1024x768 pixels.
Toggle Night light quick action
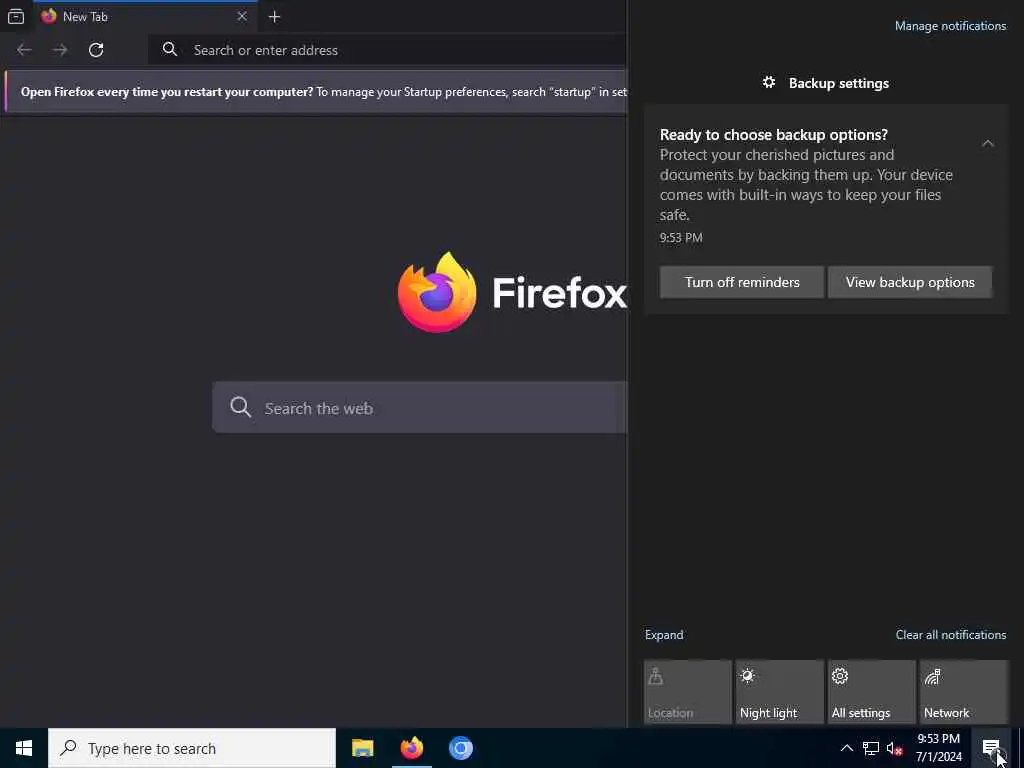780,692
